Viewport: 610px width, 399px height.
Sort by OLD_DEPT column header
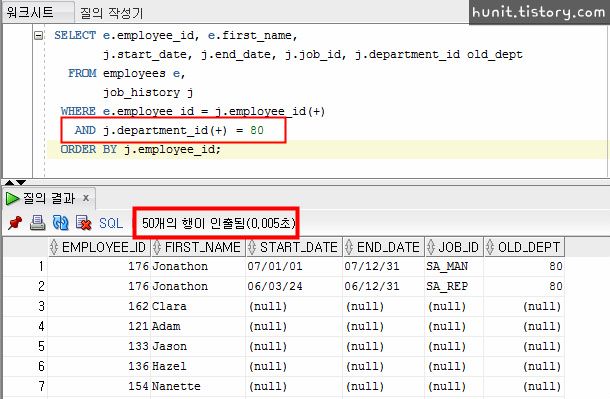point(524,247)
